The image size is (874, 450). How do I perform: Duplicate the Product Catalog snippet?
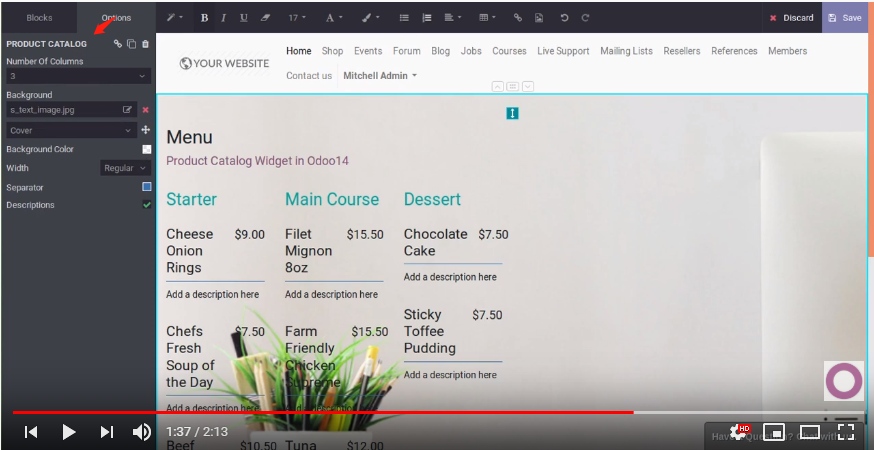(x=131, y=44)
